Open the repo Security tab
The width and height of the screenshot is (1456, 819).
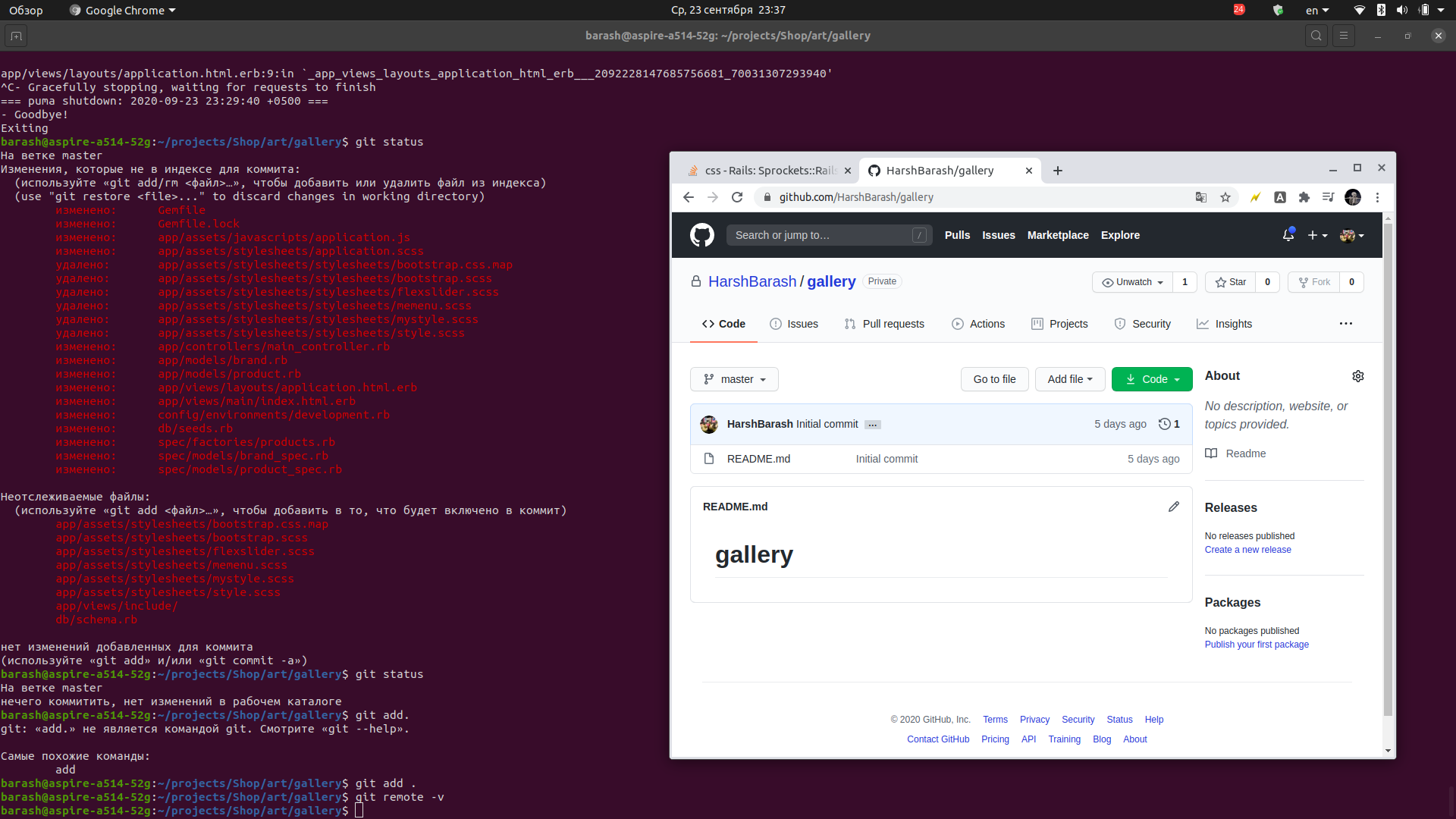[1143, 324]
